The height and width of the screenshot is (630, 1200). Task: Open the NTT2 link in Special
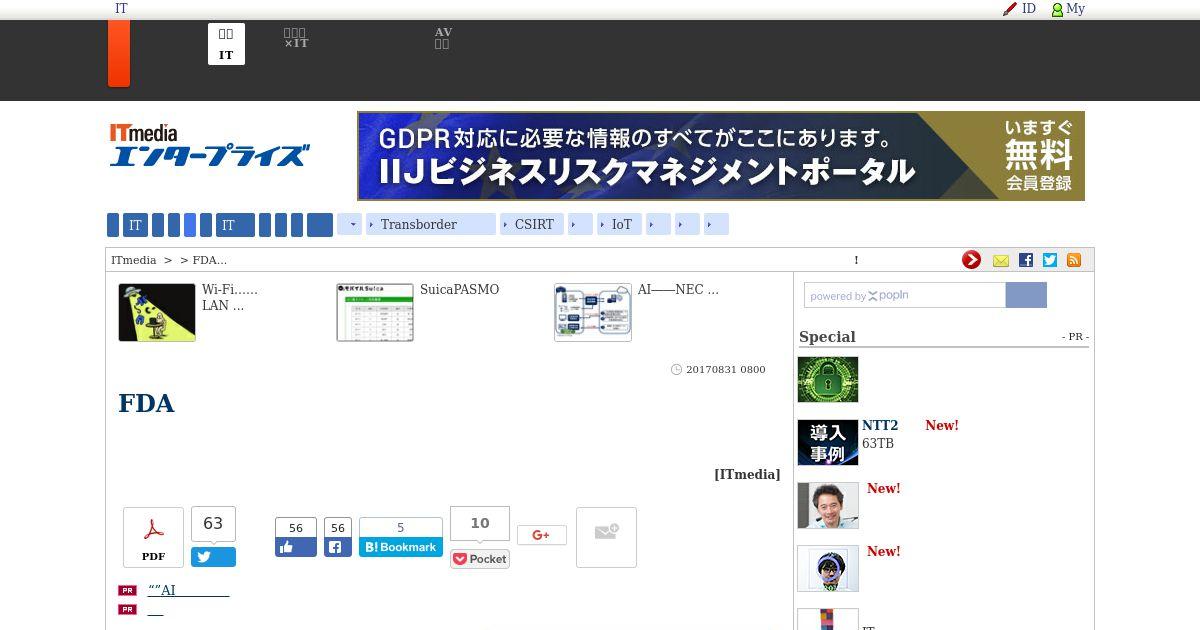(x=880, y=425)
